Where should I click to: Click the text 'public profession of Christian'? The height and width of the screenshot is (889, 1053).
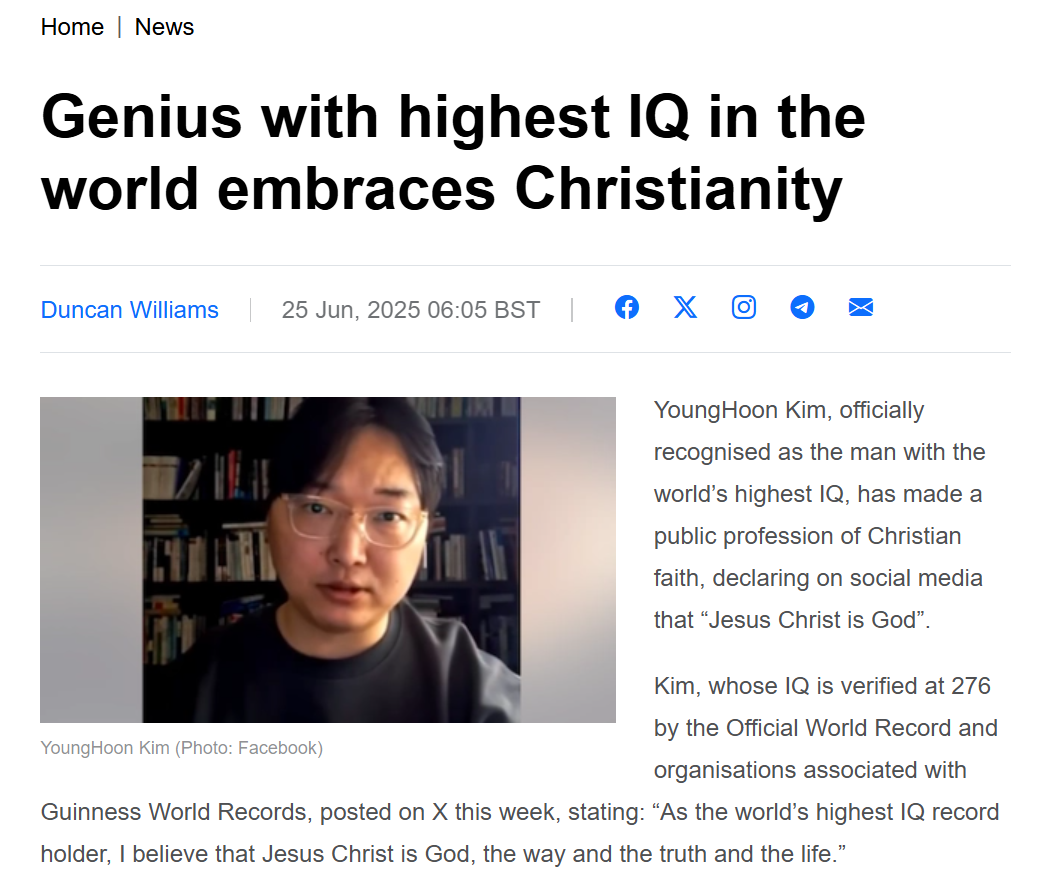coord(807,536)
